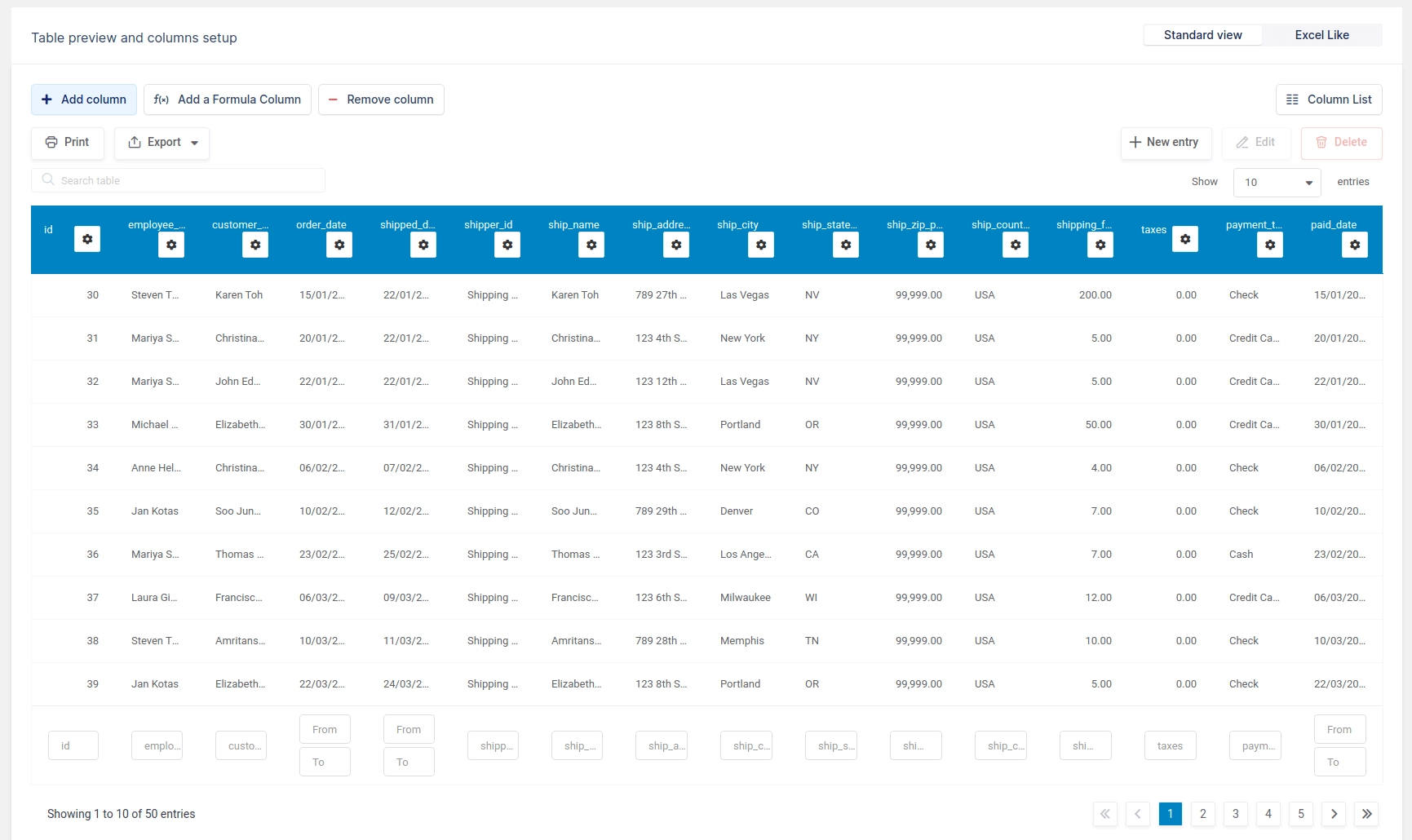Viewport: 1412px width, 840px height.
Task: Click the Add column plus icon
Action: (x=46, y=99)
